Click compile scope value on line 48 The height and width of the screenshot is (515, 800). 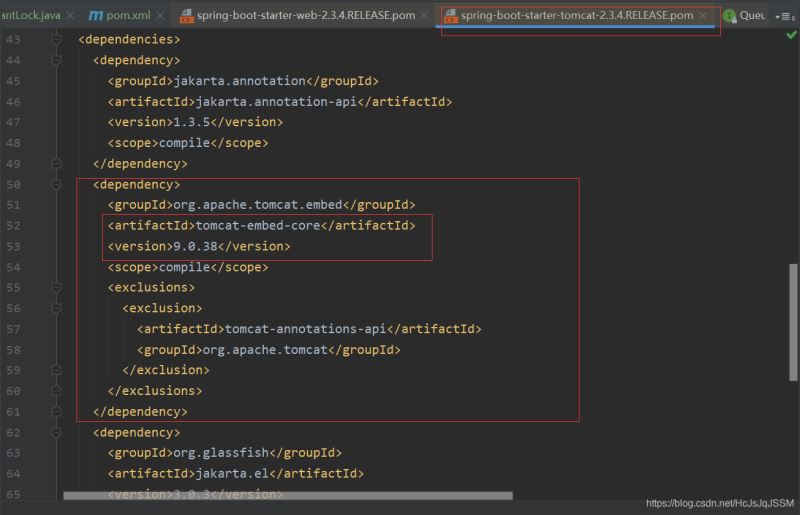coord(185,143)
